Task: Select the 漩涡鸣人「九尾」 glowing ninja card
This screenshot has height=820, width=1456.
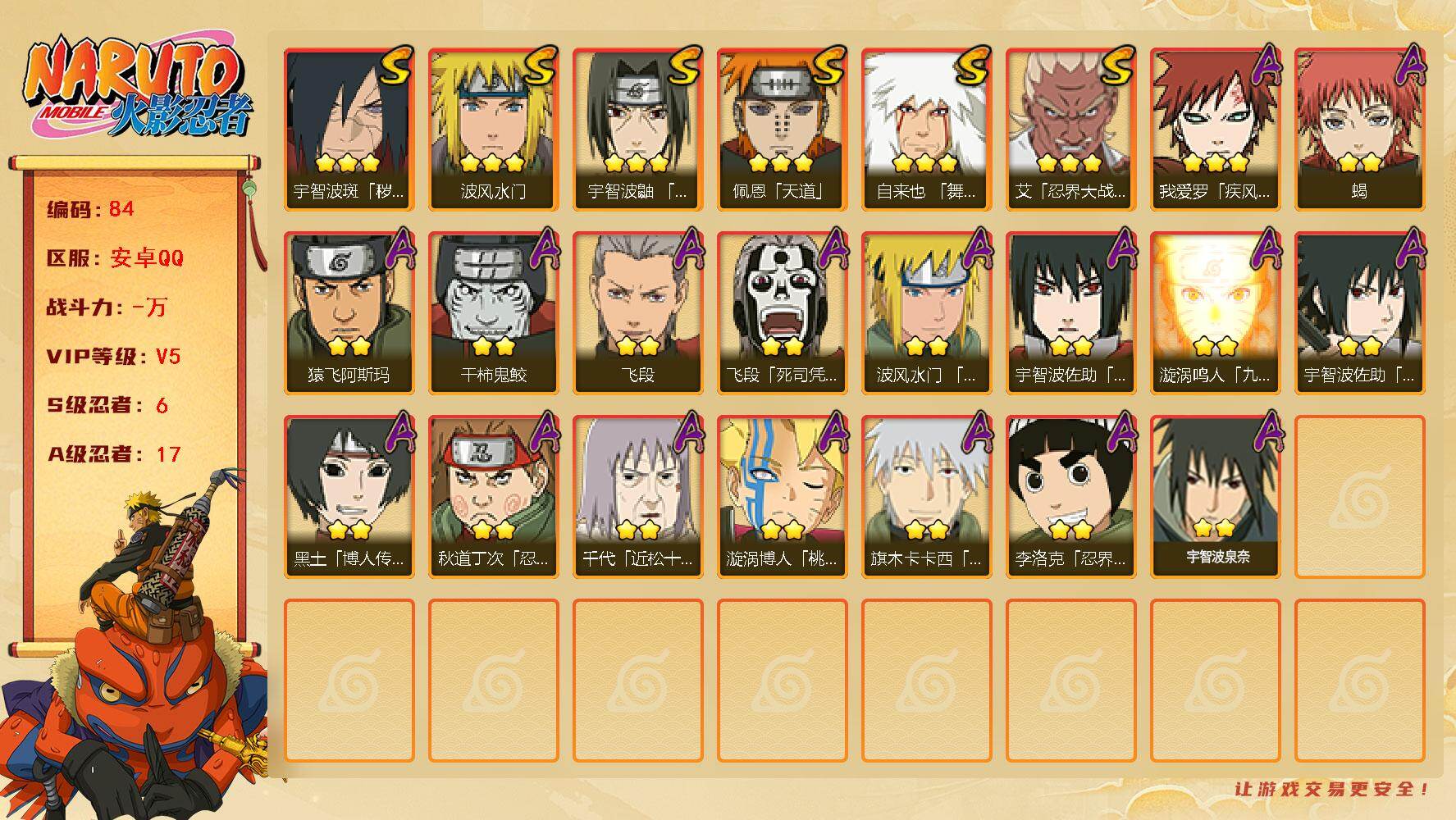Action: click(x=1215, y=313)
